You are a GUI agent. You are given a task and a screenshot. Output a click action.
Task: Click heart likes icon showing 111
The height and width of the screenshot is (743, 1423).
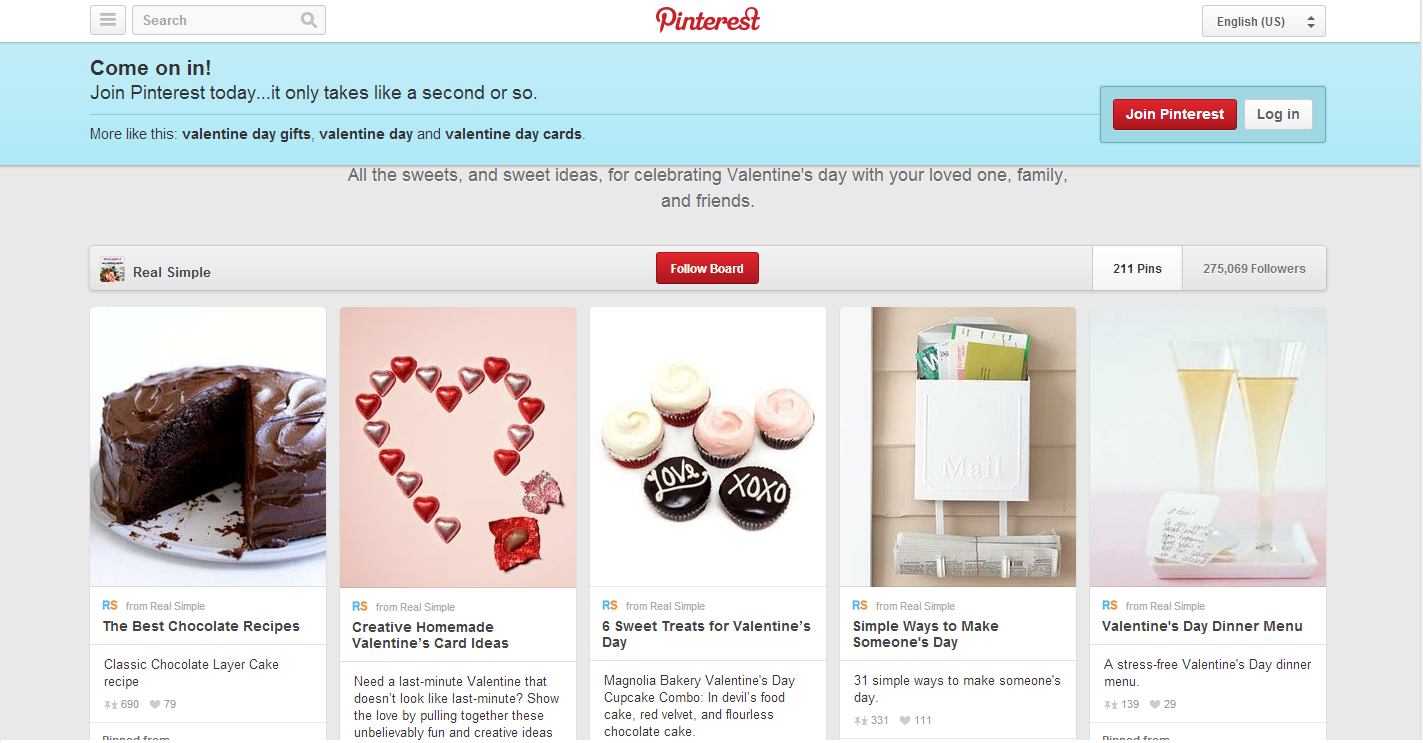[x=905, y=721]
